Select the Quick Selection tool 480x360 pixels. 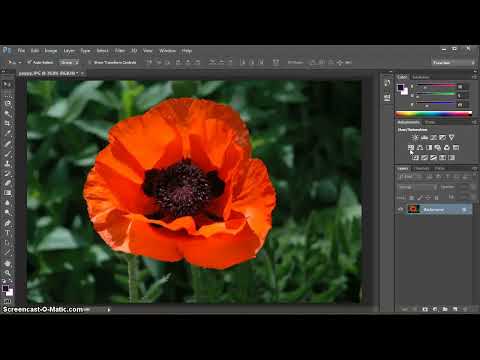tap(7, 113)
